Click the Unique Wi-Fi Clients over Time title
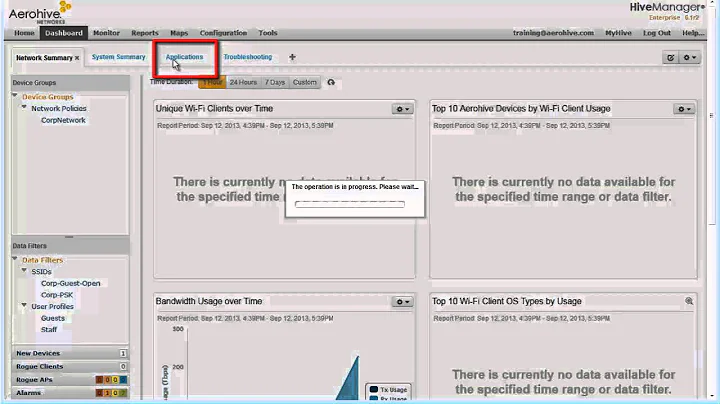 point(214,109)
